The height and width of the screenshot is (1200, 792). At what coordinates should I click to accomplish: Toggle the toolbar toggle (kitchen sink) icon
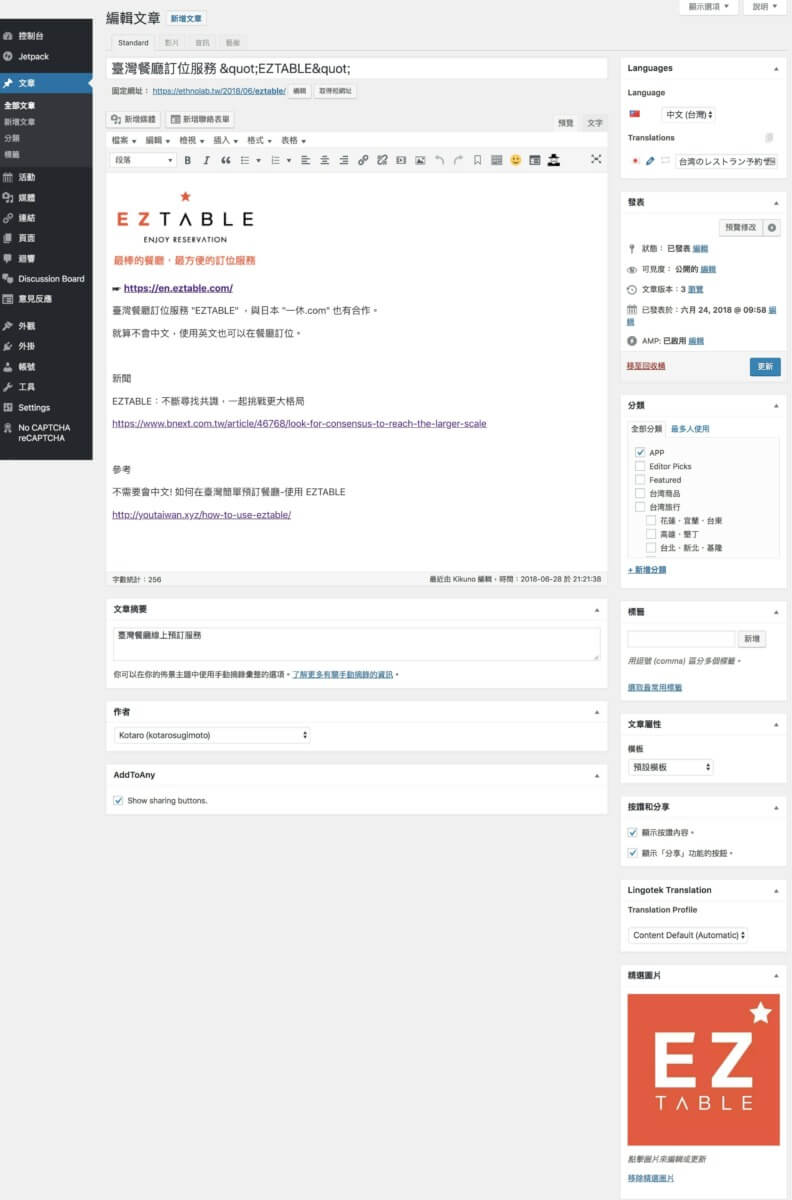click(497, 160)
